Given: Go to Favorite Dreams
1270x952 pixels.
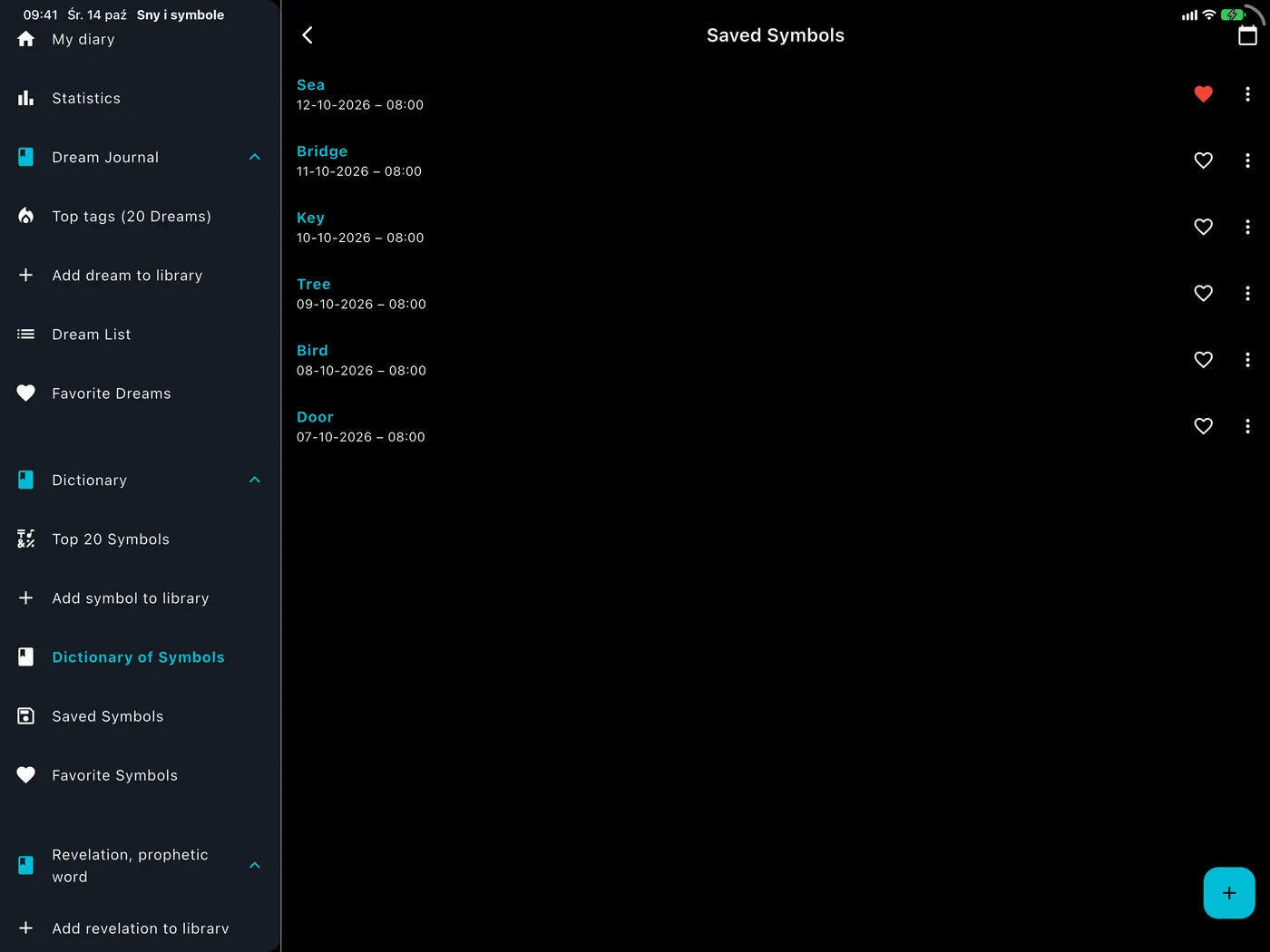Looking at the screenshot, I should (140, 393).
